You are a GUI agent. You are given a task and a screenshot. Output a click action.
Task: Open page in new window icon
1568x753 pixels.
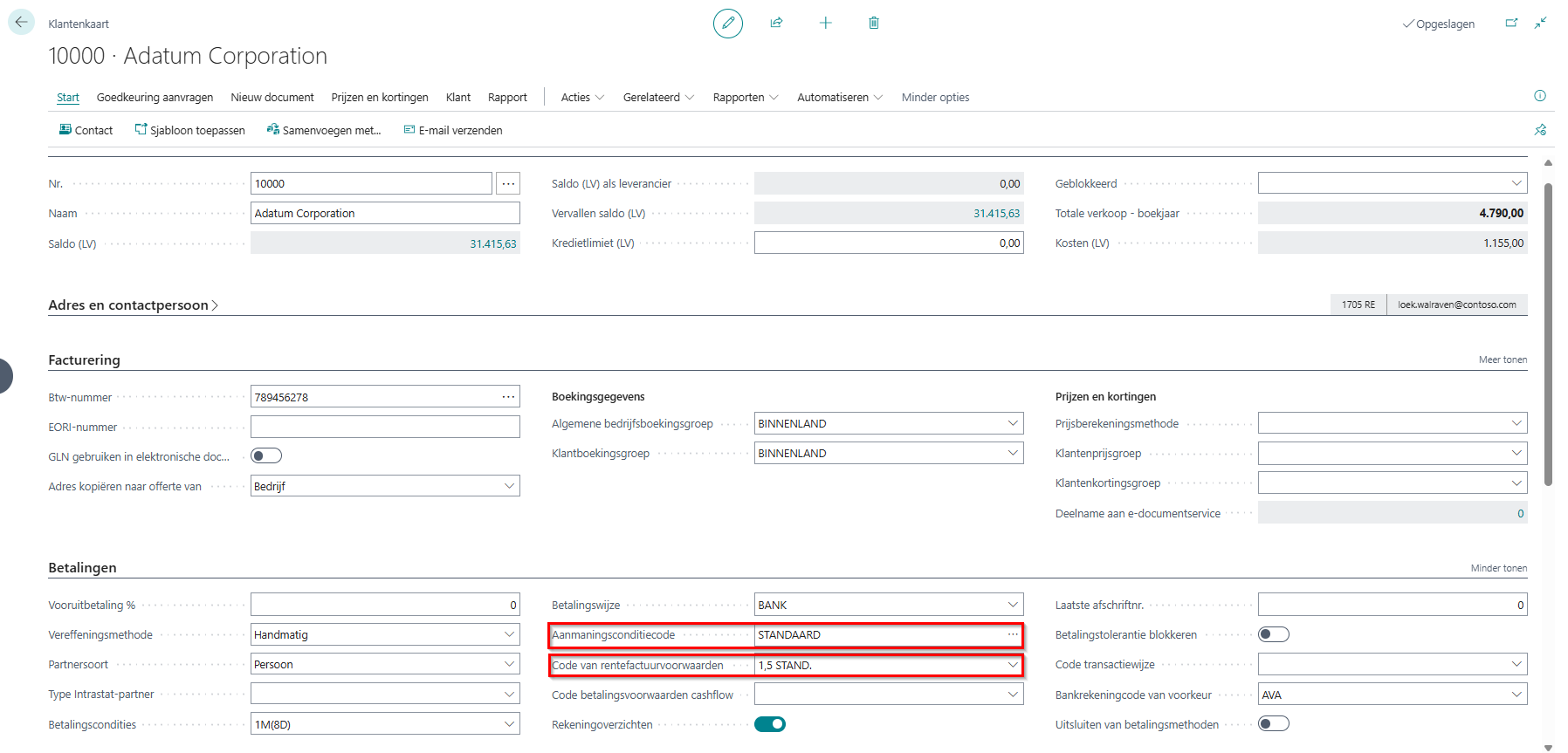pos(1511,24)
